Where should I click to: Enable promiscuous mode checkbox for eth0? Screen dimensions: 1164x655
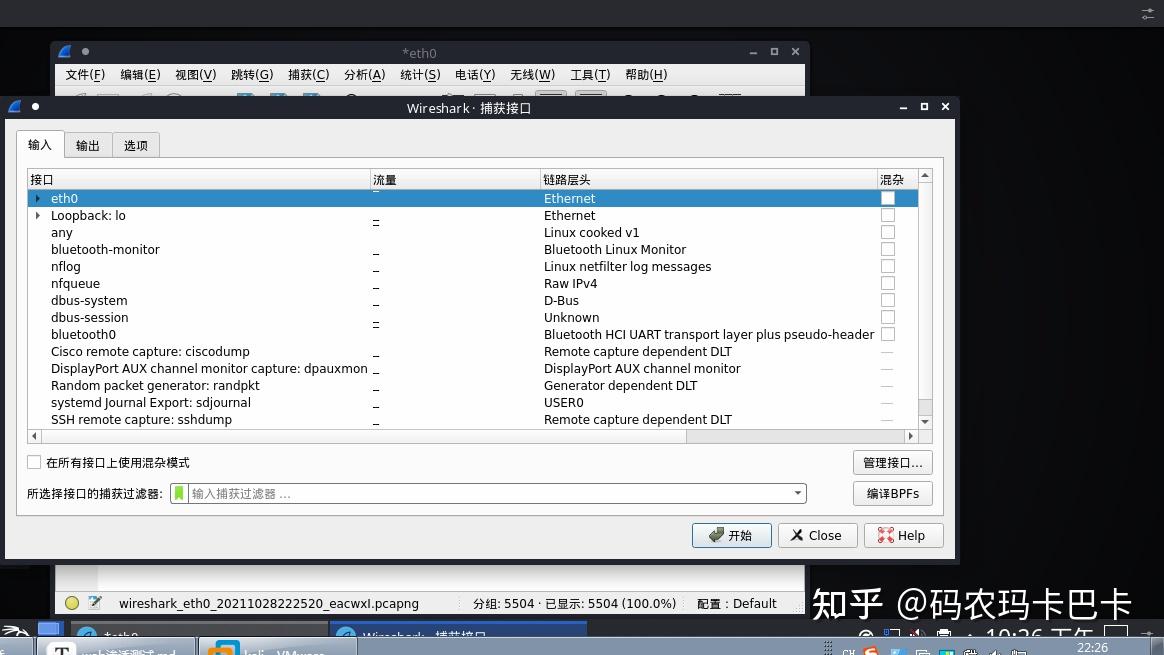click(888, 198)
